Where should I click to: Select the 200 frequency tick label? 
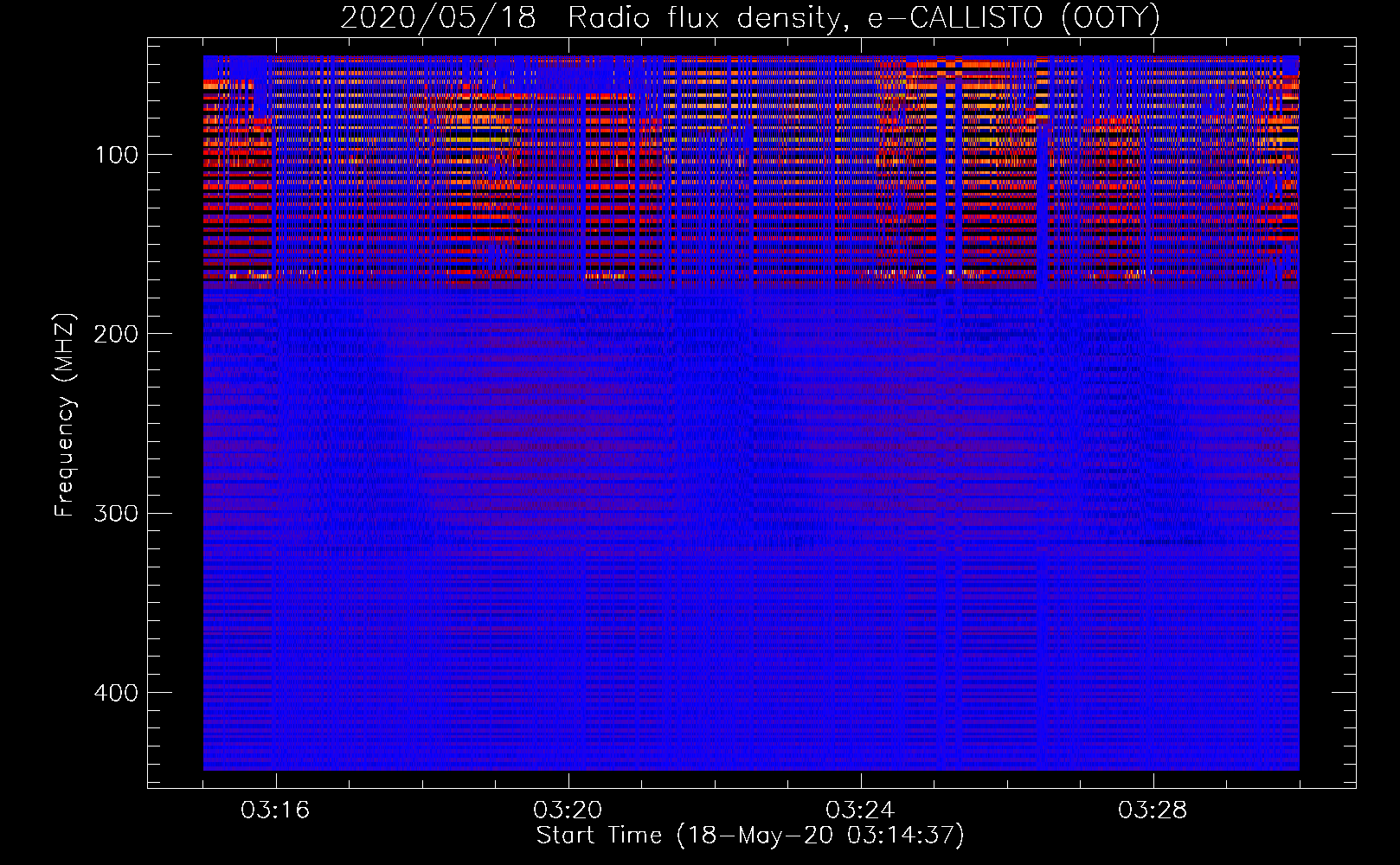116,334
